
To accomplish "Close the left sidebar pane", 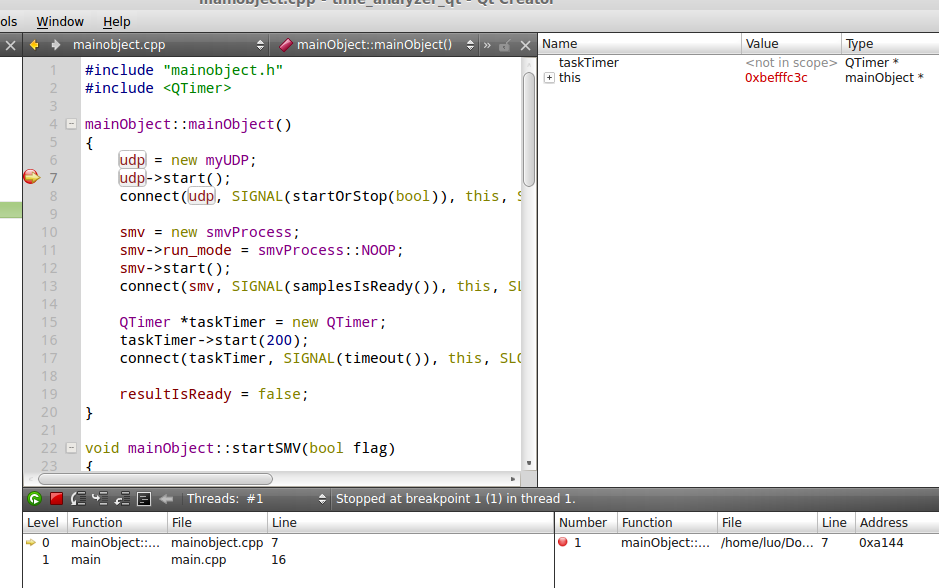I will (x=10, y=46).
